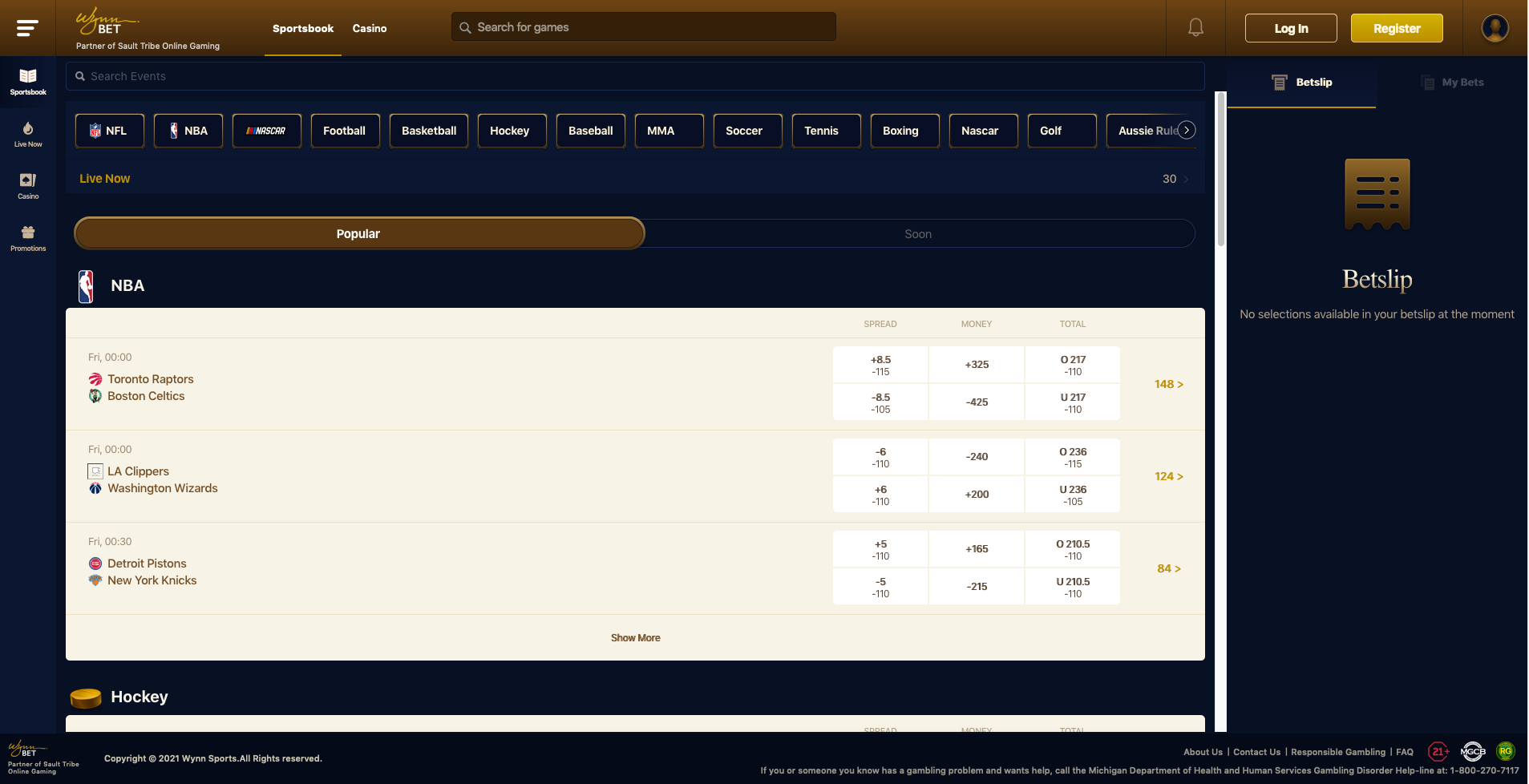Select the Soccer filter
This screenshot has height=784, width=1529.
[x=748, y=131]
